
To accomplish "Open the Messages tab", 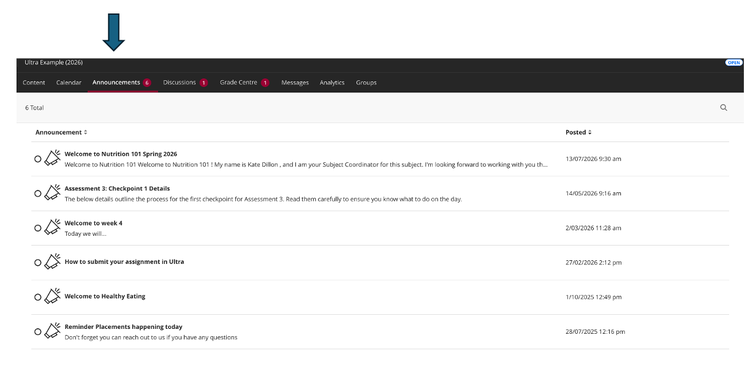I will (295, 82).
